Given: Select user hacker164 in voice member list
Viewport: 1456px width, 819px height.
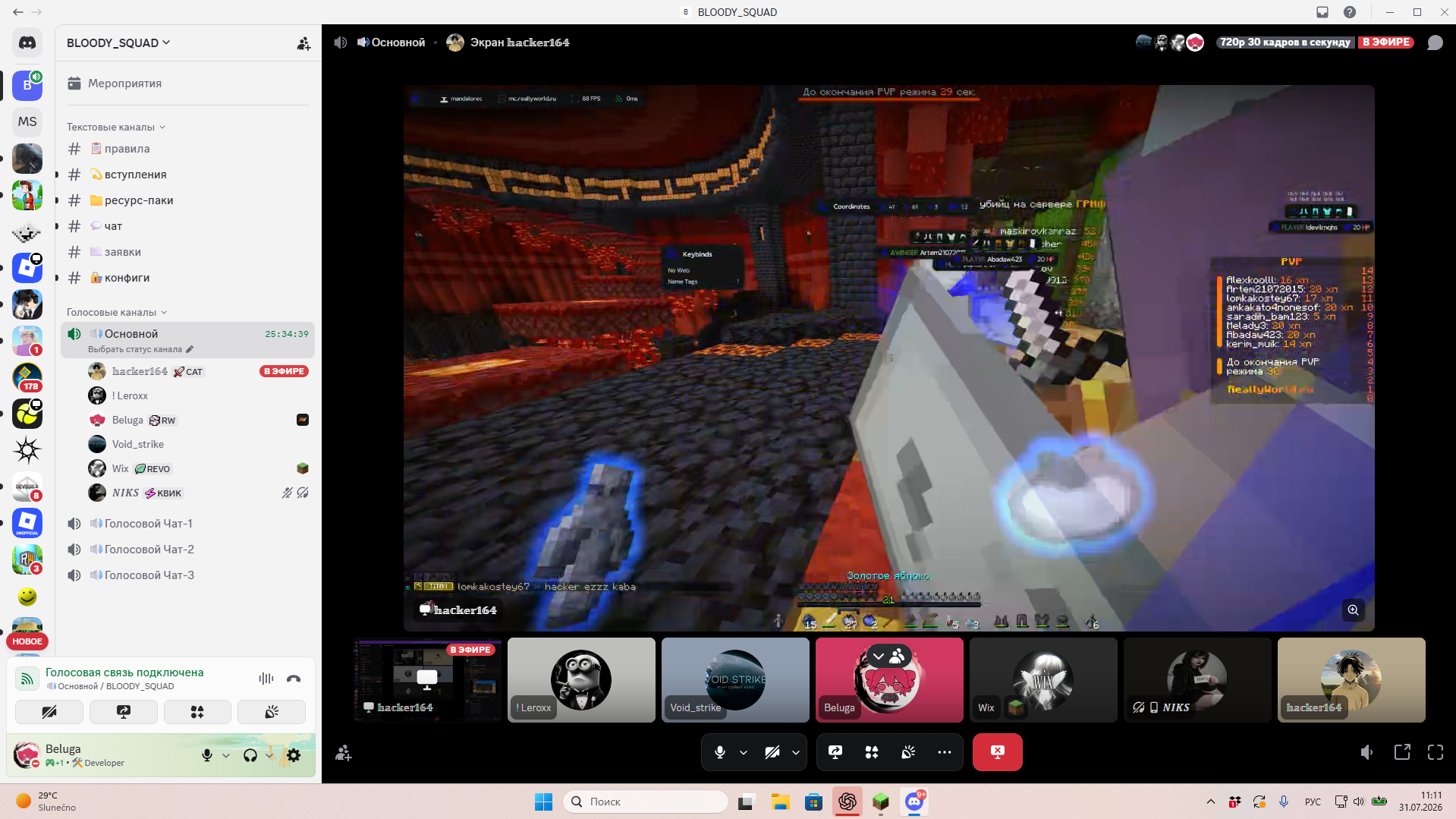Looking at the screenshot, I should point(198,371).
